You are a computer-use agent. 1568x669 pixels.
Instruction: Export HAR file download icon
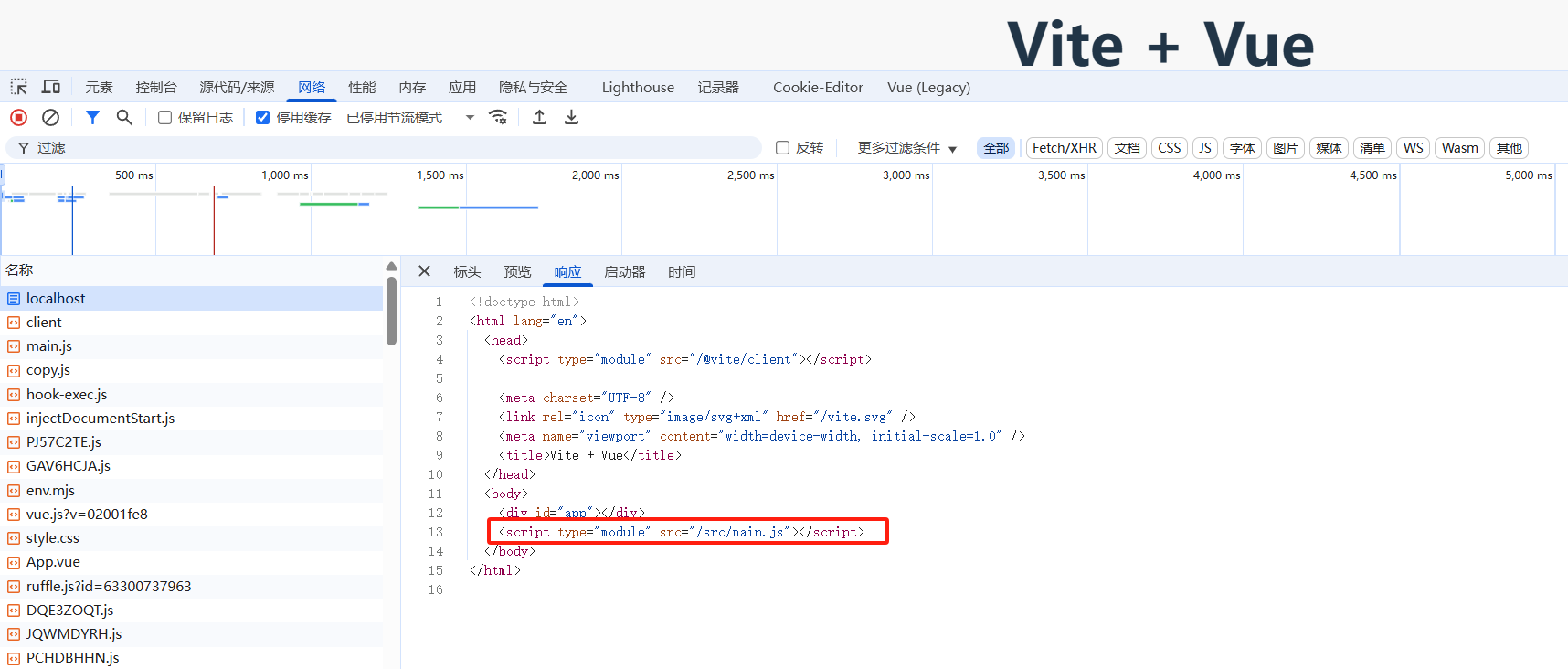tap(571, 117)
